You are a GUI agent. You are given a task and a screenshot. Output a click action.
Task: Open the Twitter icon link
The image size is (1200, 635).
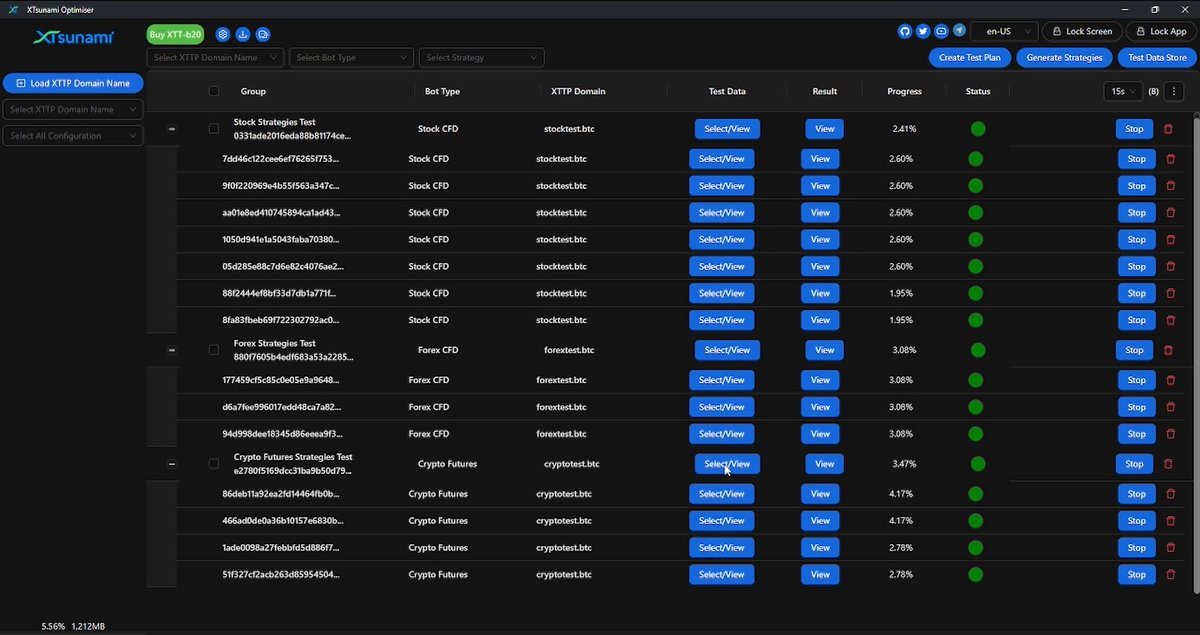pos(923,31)
